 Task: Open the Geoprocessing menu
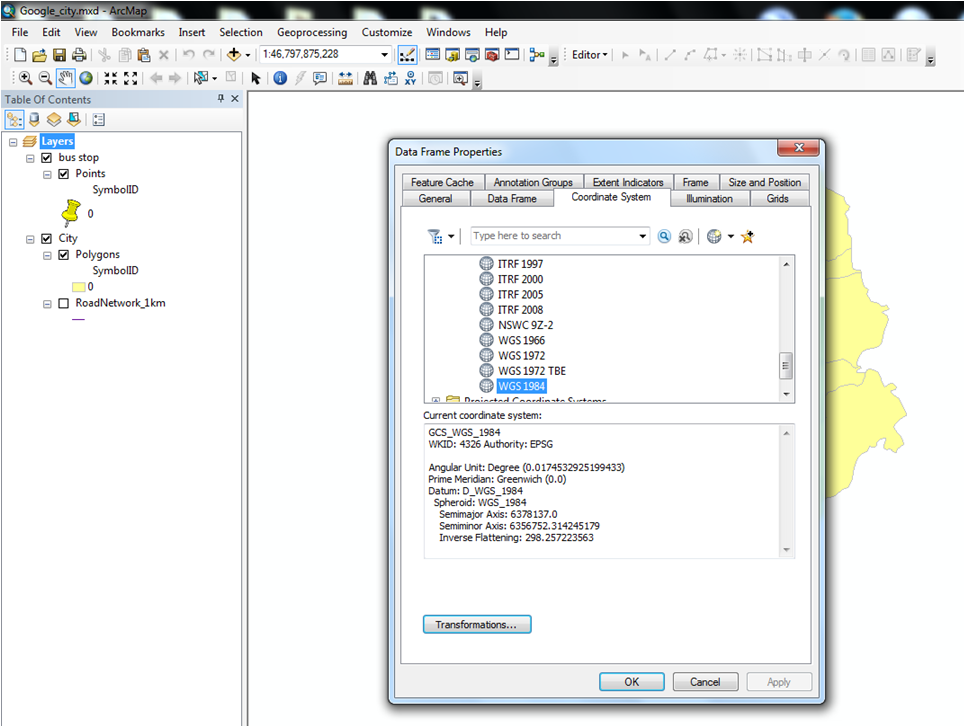(311, 32)
